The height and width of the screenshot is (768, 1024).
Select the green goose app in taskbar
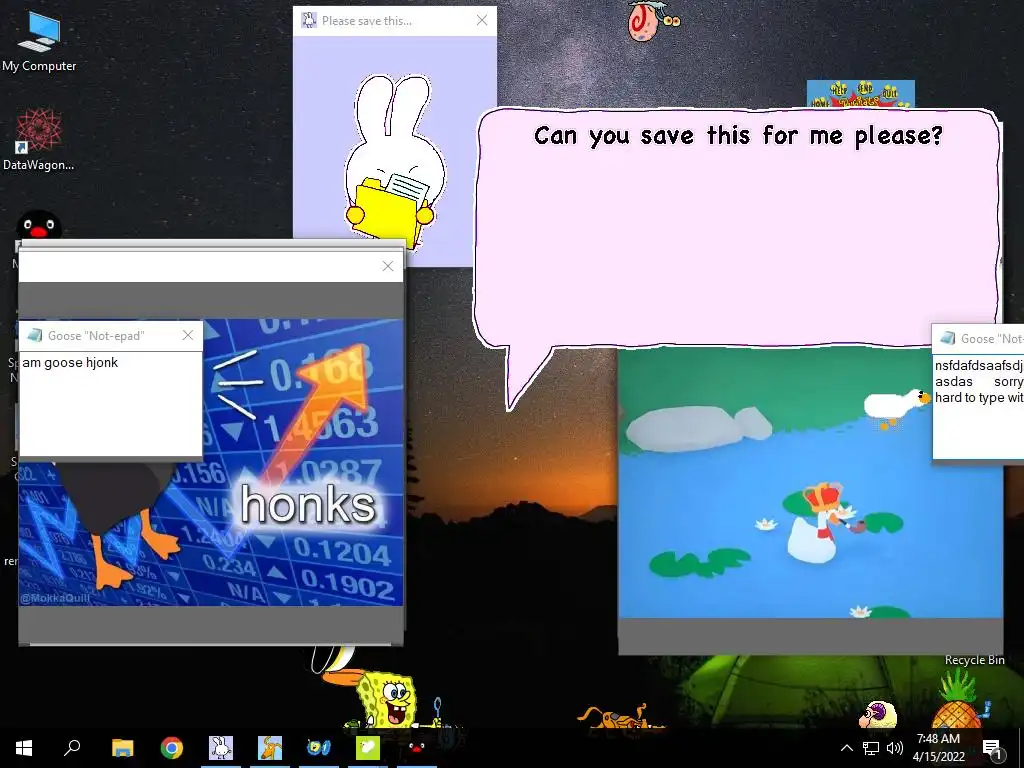point(368,748)
